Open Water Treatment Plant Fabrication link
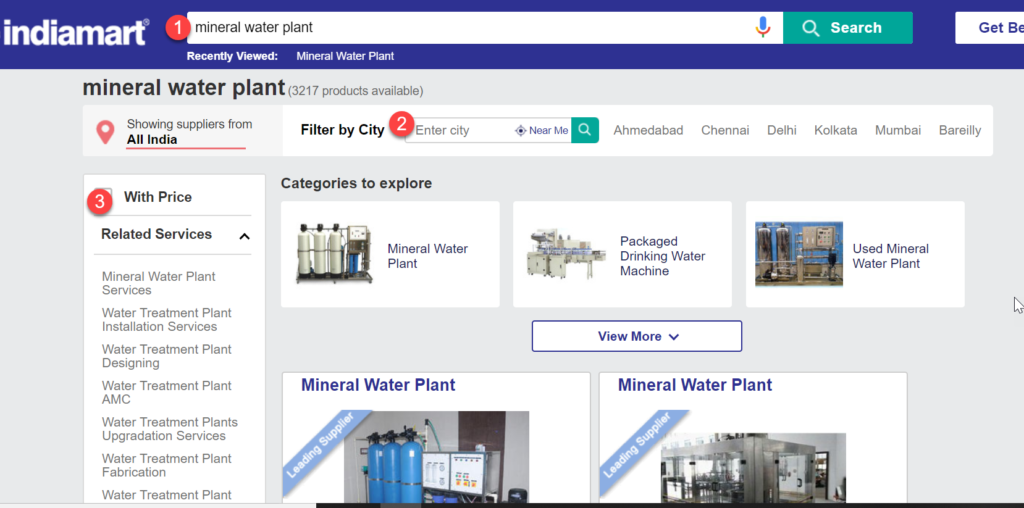The height and width of the screenshot is (508, 1024). point(167,466)
